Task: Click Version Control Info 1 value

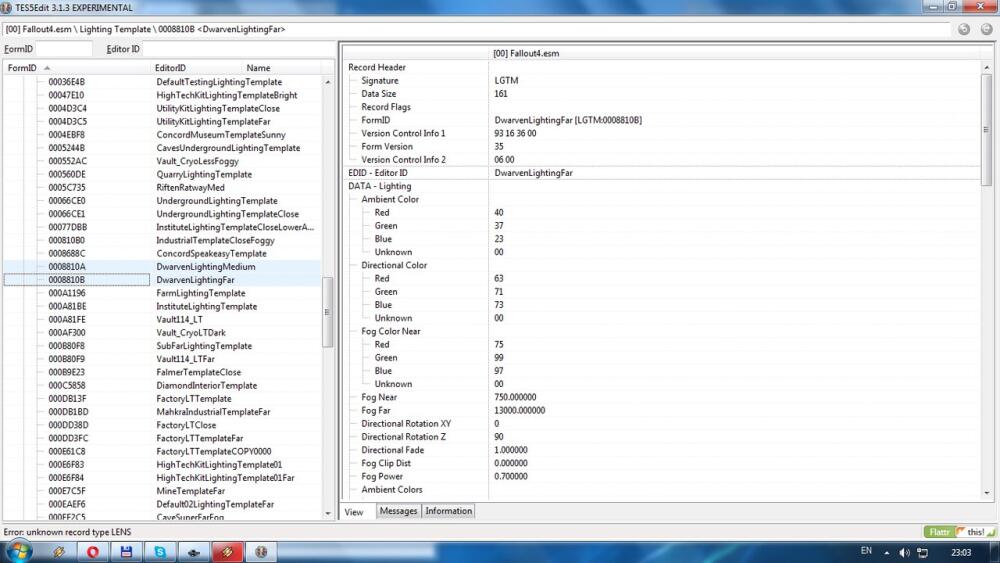Action: coord(515,133)
